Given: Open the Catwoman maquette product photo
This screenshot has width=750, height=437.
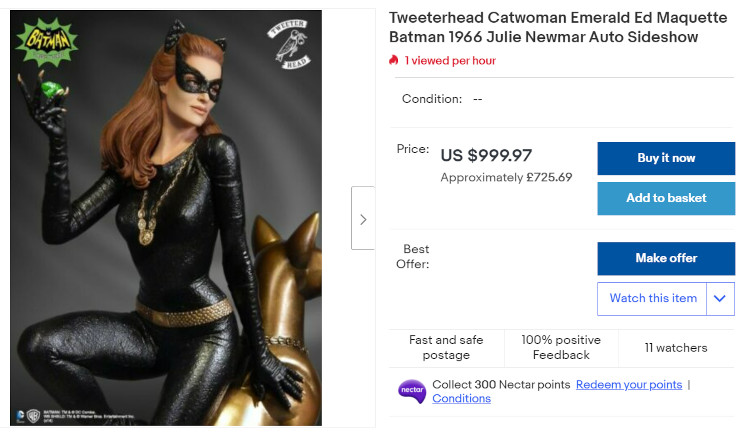Looking at the screenshot, I should tap(165, 220).
